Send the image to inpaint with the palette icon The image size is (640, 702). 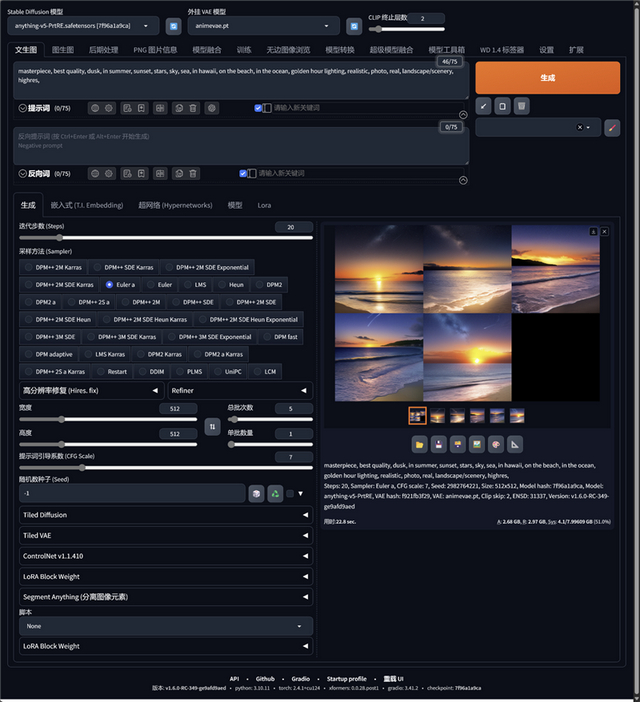496,444
